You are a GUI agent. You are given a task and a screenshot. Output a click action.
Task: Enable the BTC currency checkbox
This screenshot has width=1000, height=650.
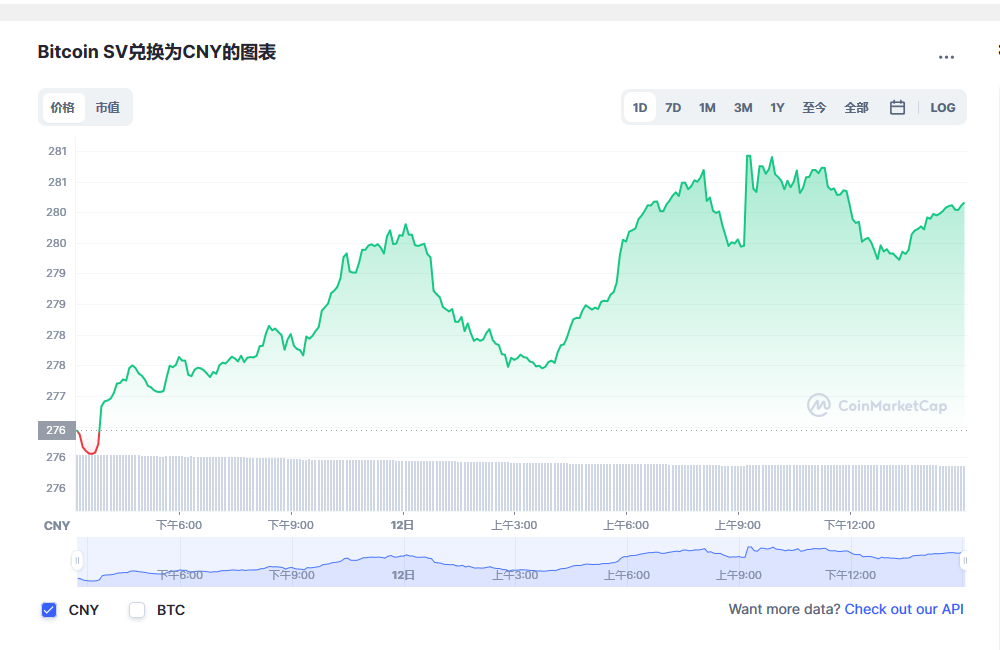click(136, 610)
